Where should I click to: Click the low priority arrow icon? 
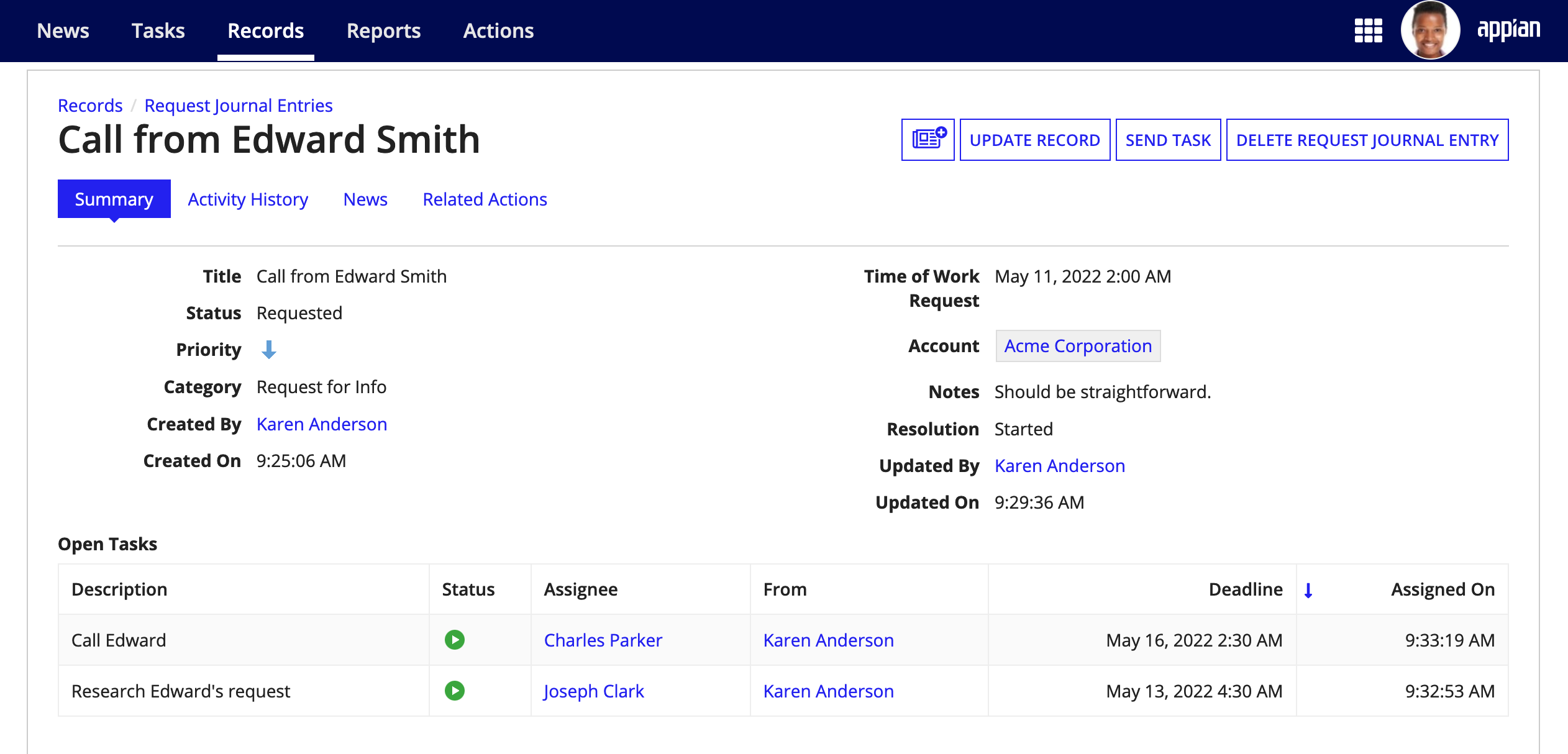[x=268, y=350]
